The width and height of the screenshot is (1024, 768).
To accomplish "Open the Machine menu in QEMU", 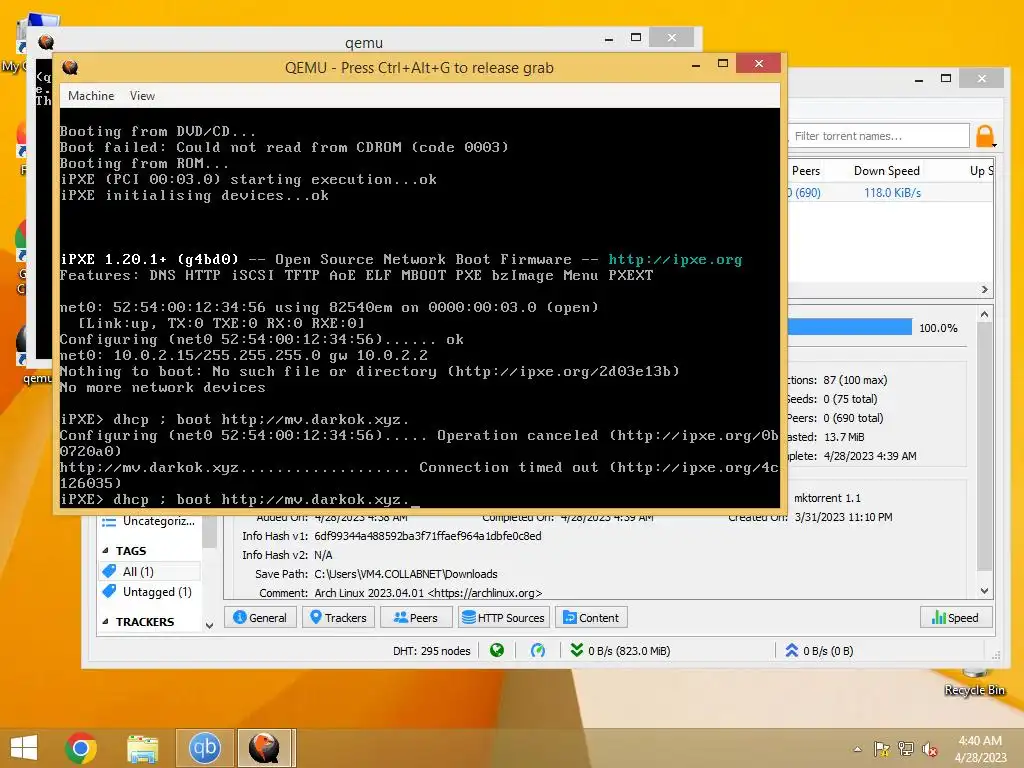I will [91, 96].
